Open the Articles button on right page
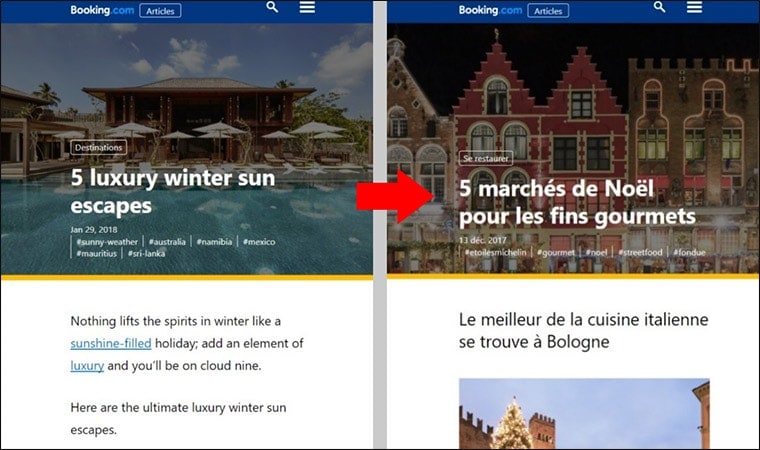Viewport: 760px width, 450px height. pyautogui.click(x=548, y=11)
